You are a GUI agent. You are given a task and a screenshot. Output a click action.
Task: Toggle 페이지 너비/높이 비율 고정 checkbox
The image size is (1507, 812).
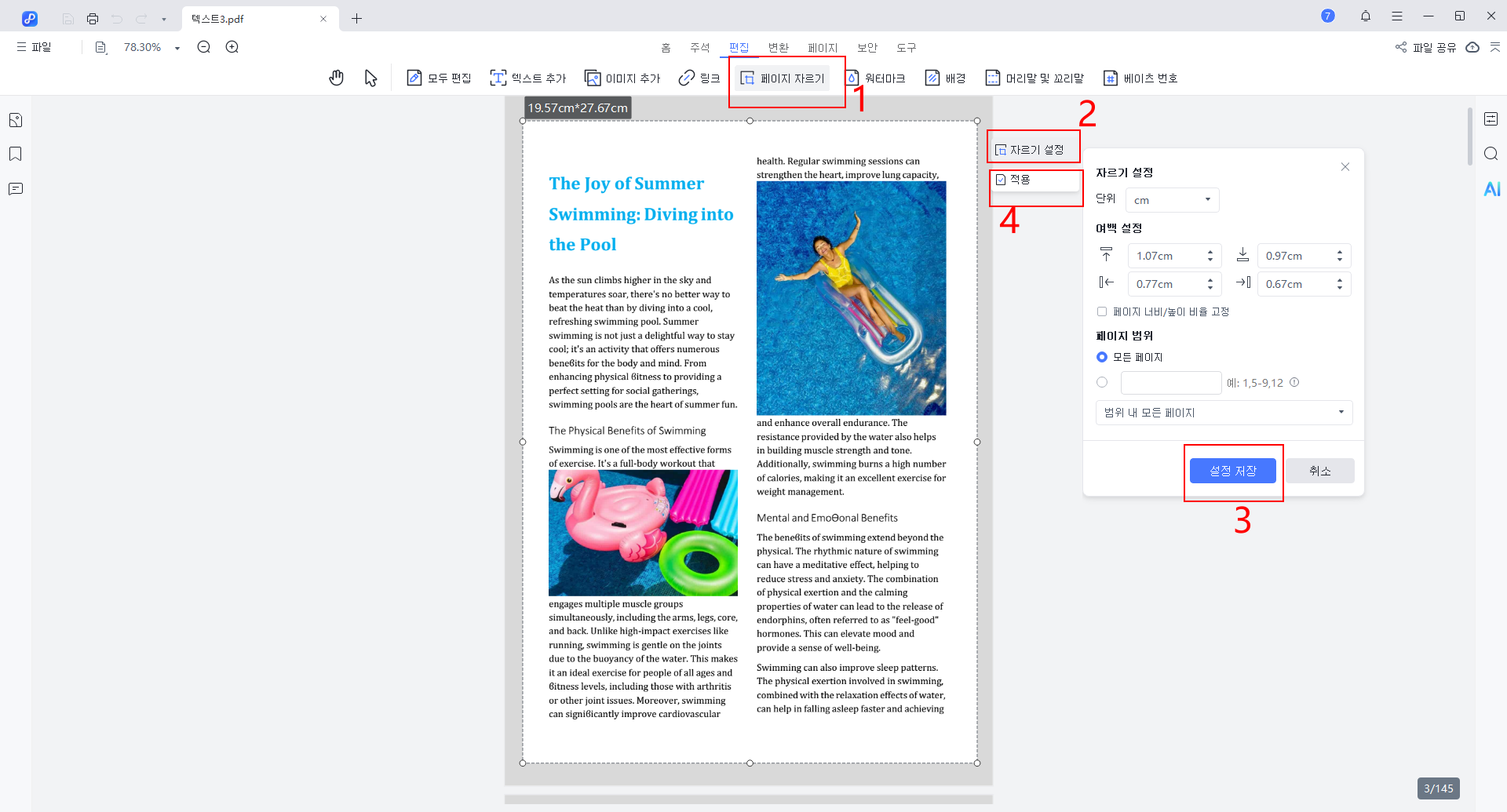point(1102,311)
